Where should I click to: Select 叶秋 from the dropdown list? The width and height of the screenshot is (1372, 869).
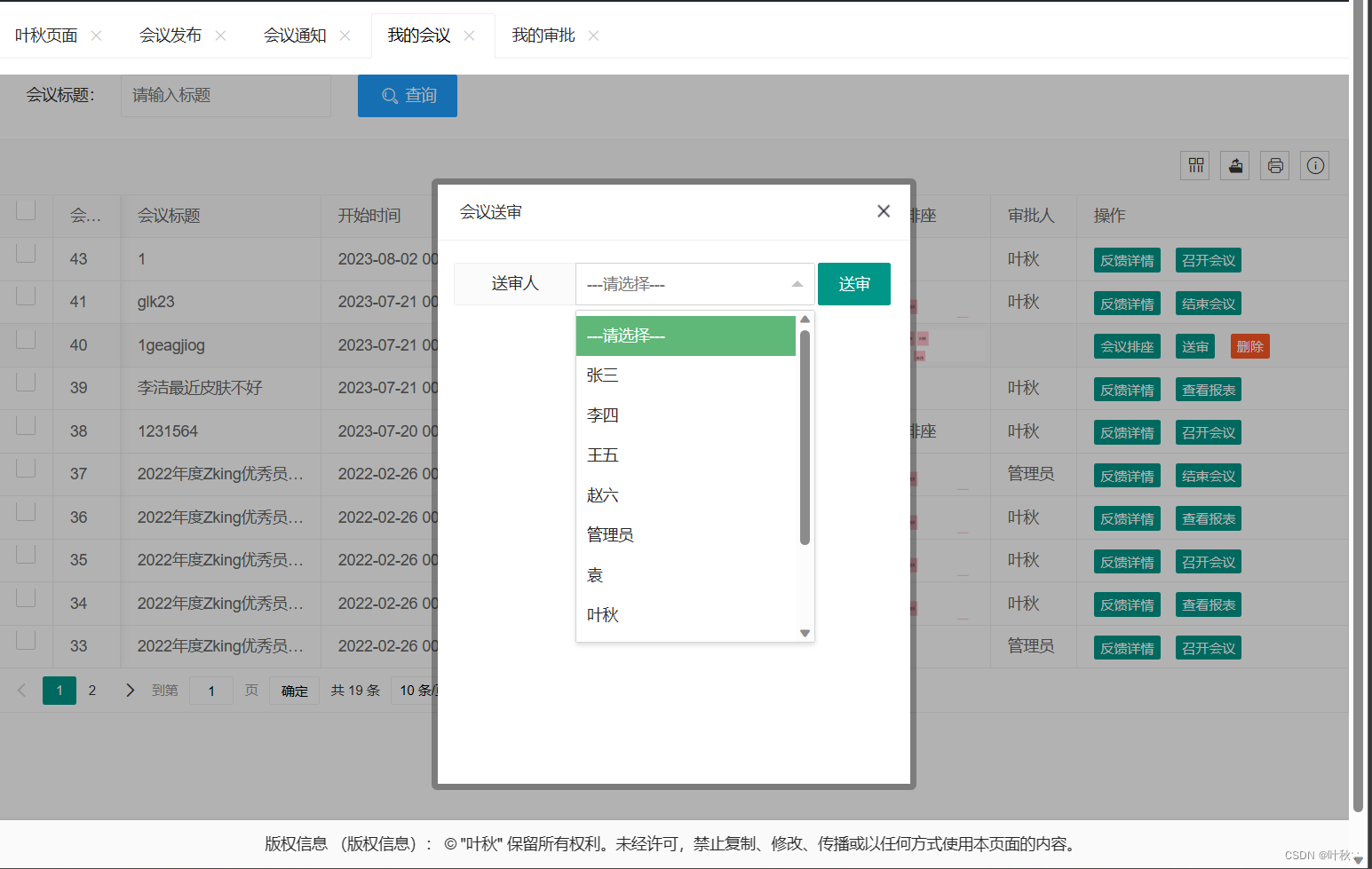pos(686,615)
